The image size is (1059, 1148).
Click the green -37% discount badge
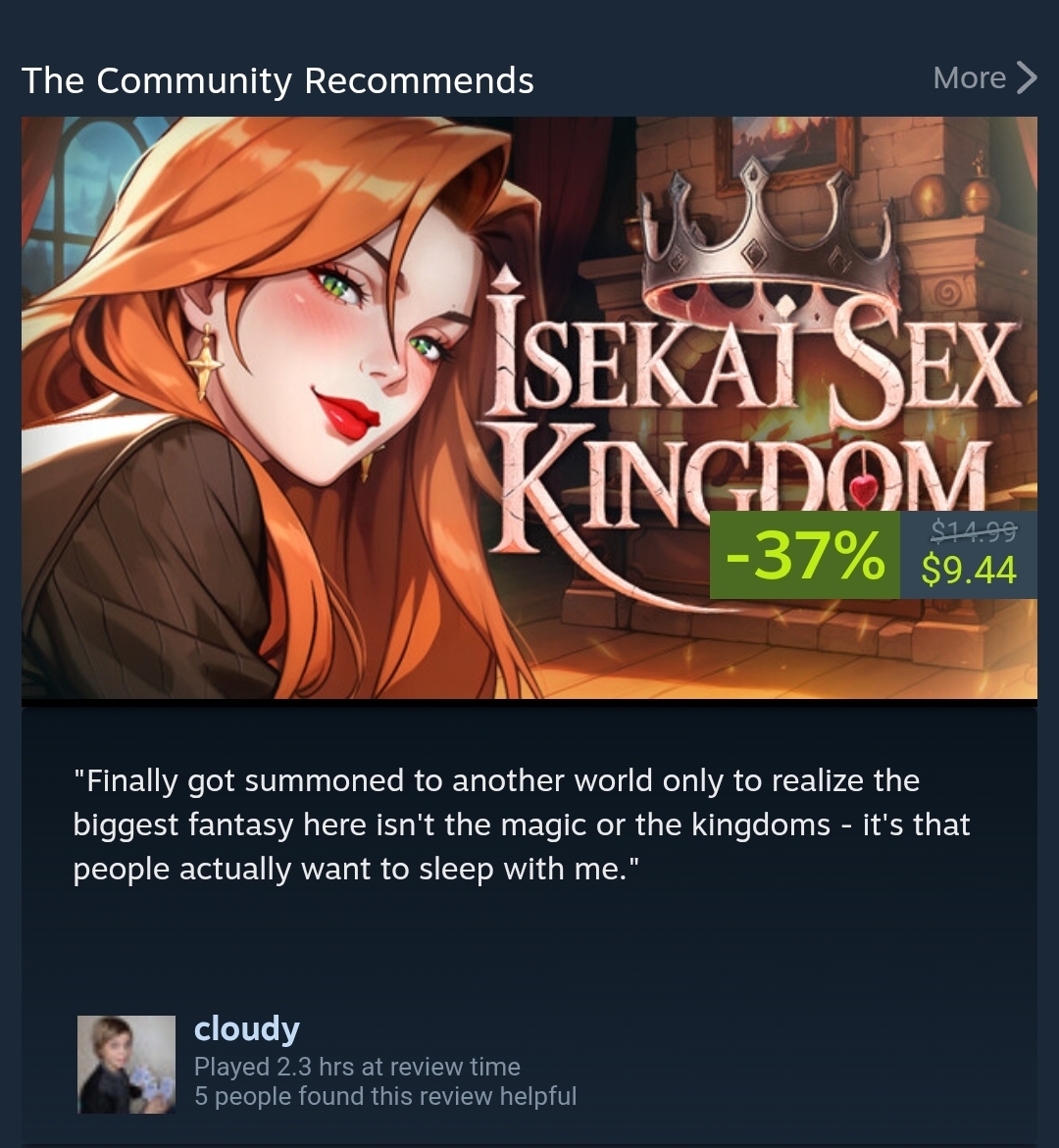point(804,555)
